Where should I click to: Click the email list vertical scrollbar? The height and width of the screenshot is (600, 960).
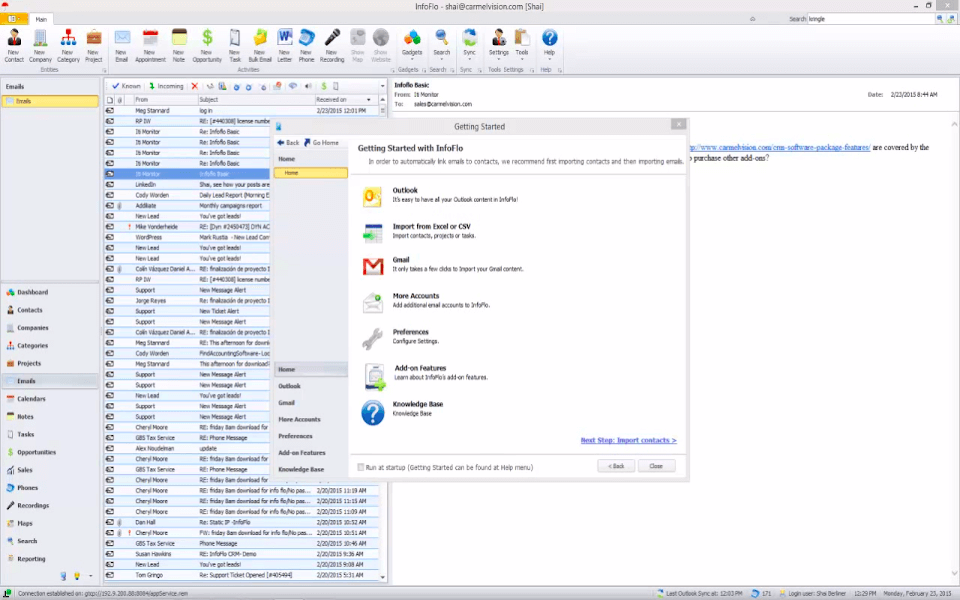(x=383, y=337)
